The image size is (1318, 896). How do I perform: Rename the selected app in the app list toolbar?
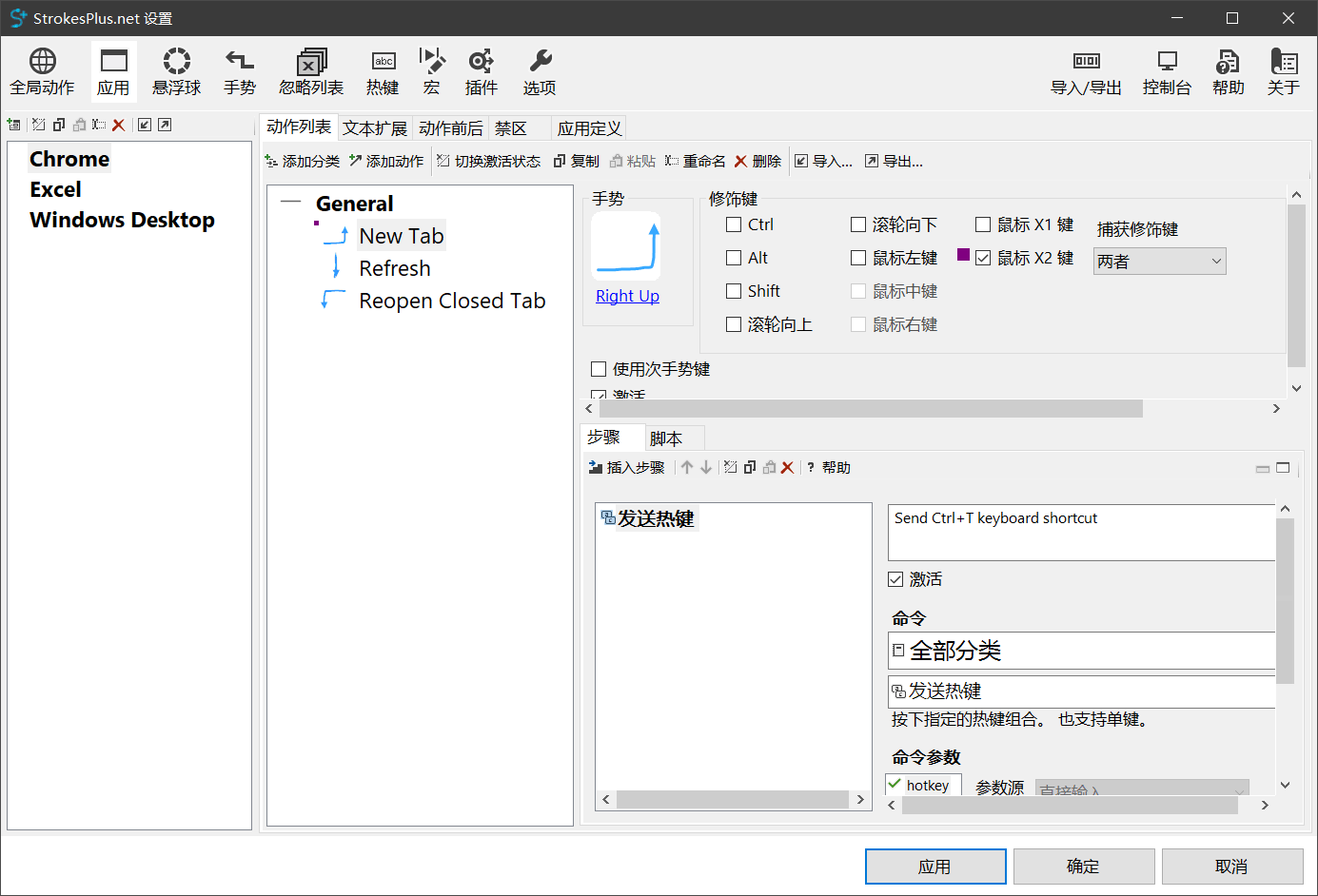pos(99,125)
